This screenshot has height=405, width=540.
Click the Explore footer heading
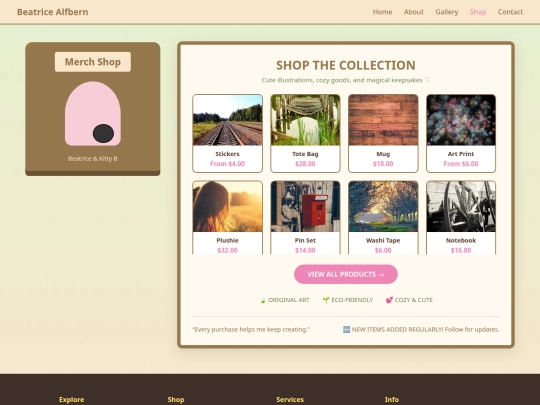72,399
